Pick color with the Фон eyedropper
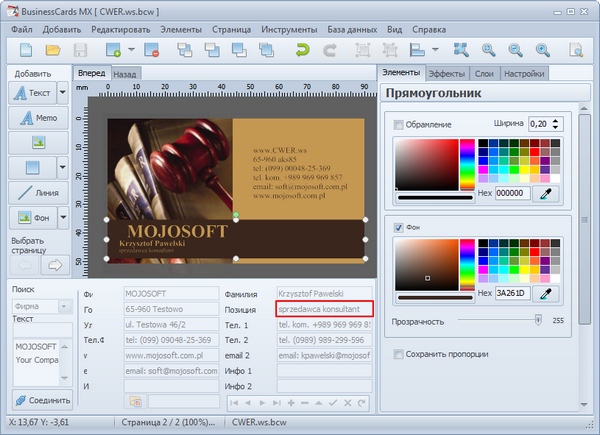This screenshot has width=600, height=435. pyautogui.click(x=546, y=293)
